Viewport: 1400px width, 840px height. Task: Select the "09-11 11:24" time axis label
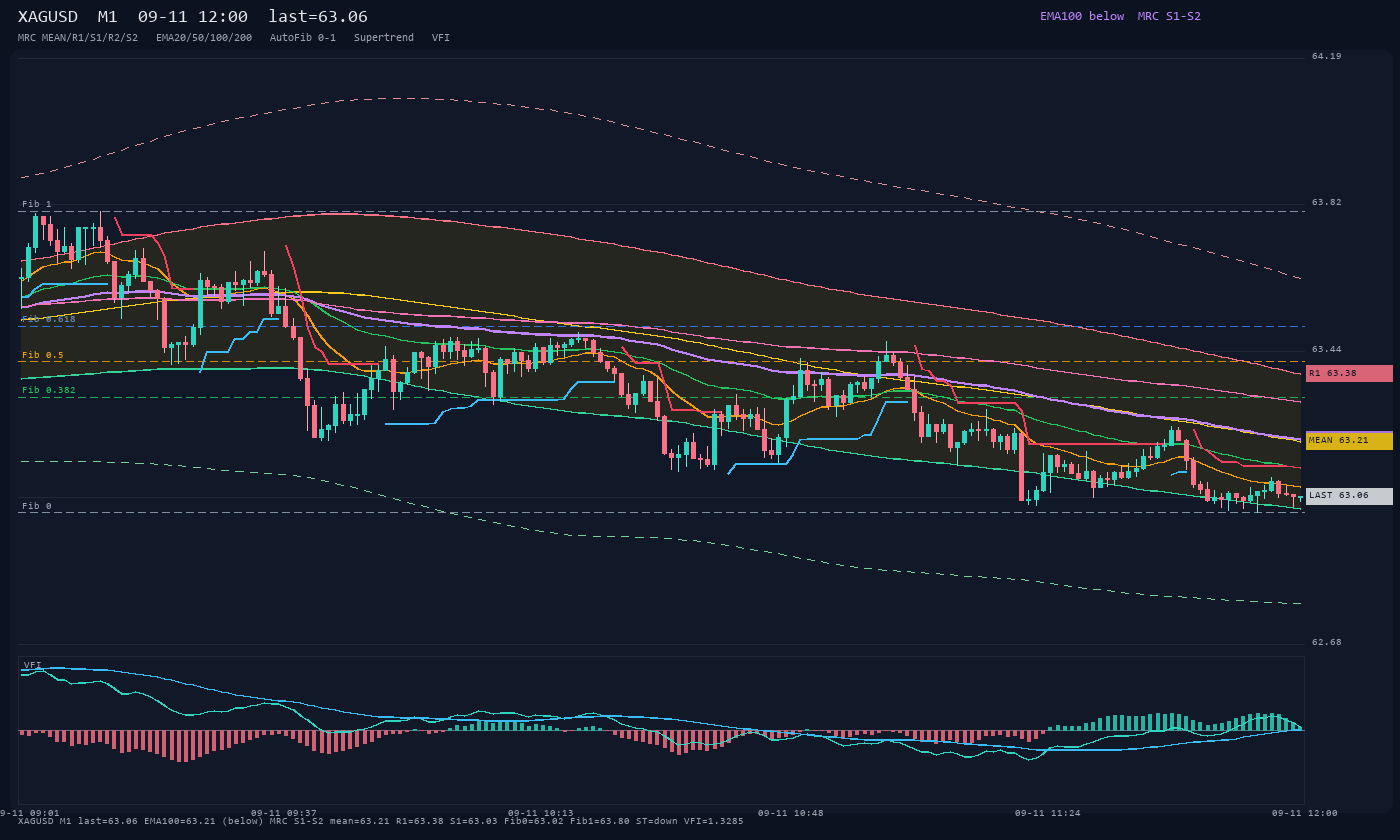[x=1048, y=813]
